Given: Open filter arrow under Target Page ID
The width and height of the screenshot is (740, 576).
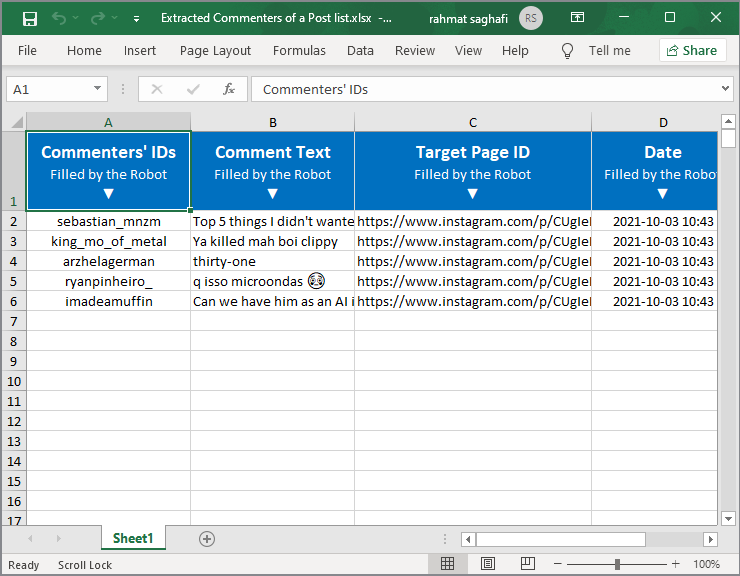Looking at the screenshot, I should 472,194.
